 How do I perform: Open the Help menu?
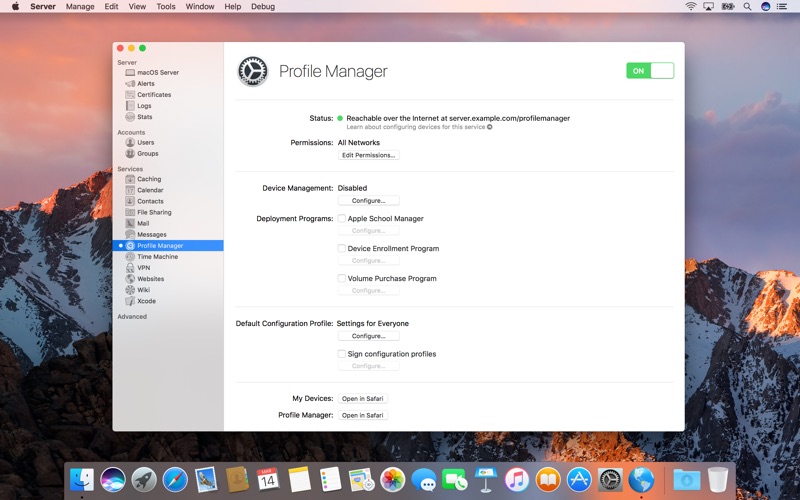[233, 7]
